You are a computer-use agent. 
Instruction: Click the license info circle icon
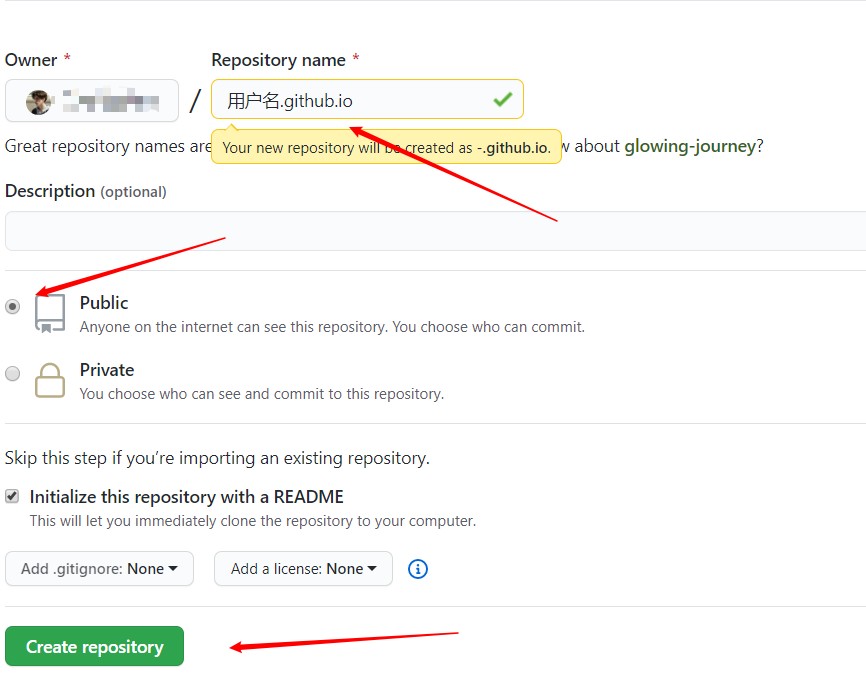pos(418,569)
